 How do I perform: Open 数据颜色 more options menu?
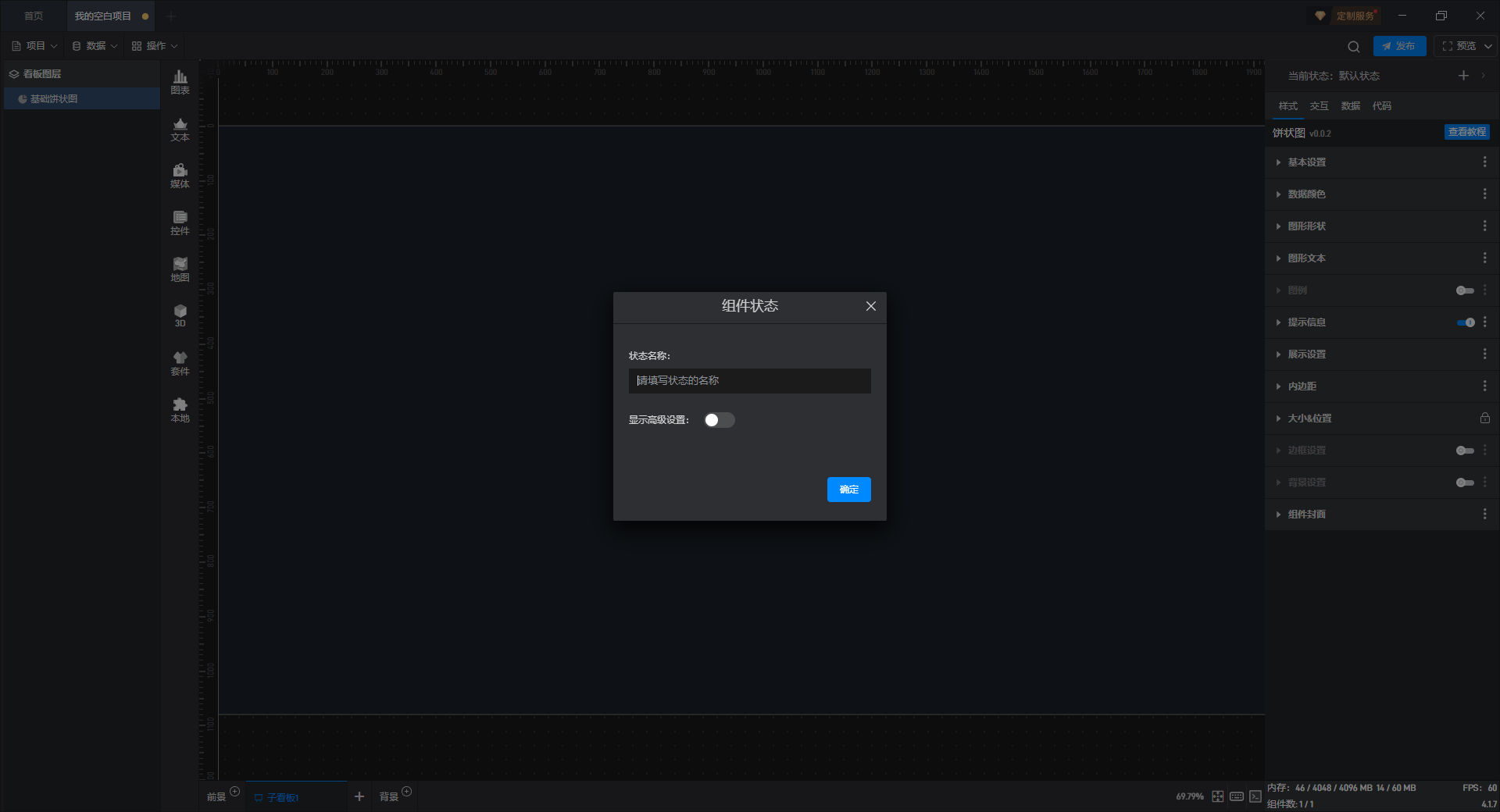(x=1484, y=194)
